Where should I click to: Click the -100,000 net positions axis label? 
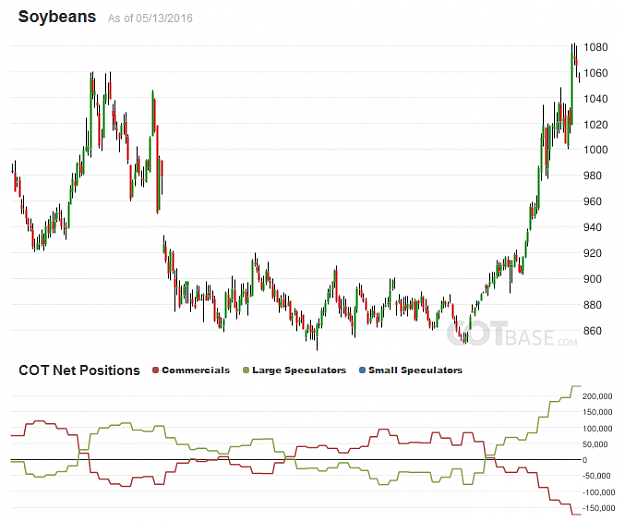(599, 492)
